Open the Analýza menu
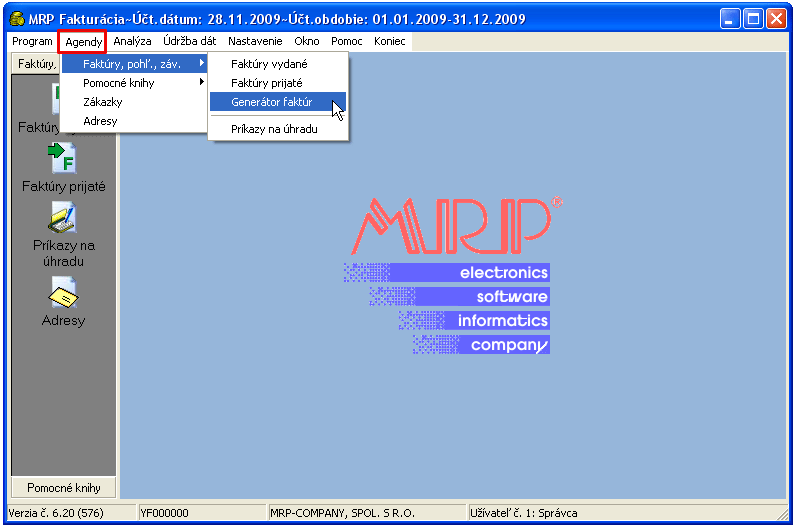This screenshot has width=796, height=527. tap(132, 41)
